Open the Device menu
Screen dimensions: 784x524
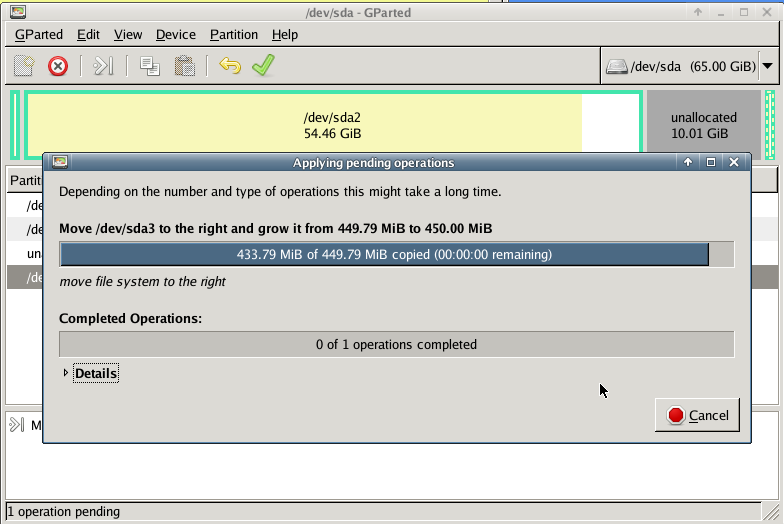176,34
